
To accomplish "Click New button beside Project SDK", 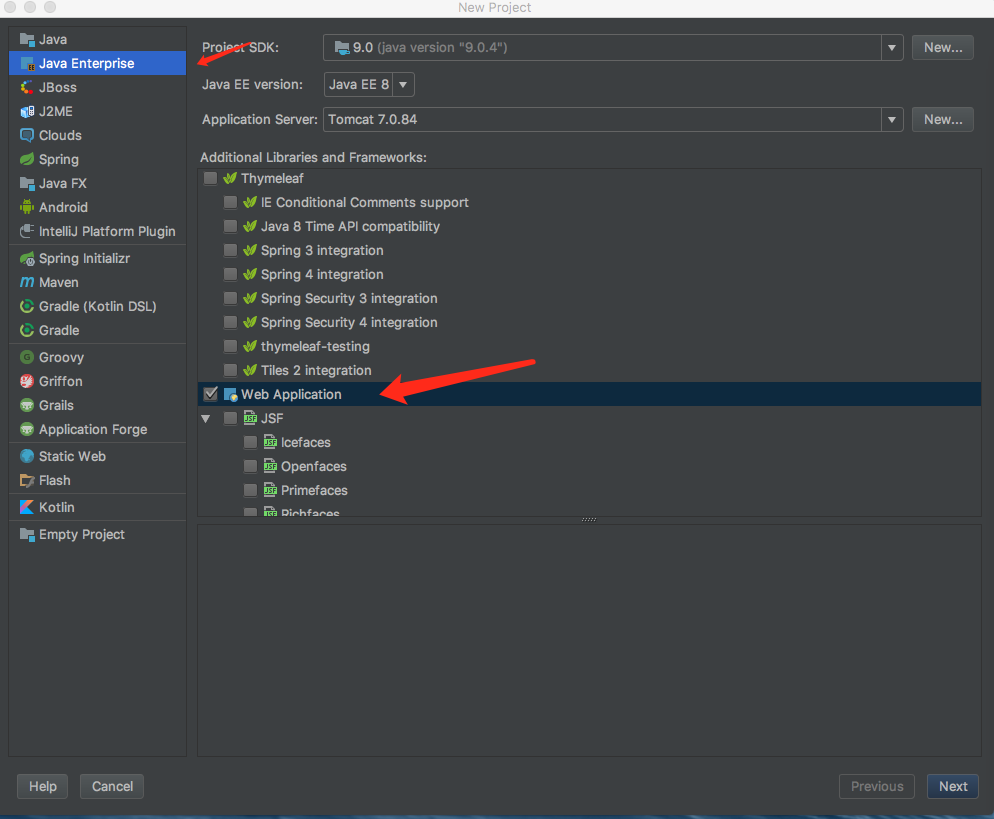I will point(943,48).
